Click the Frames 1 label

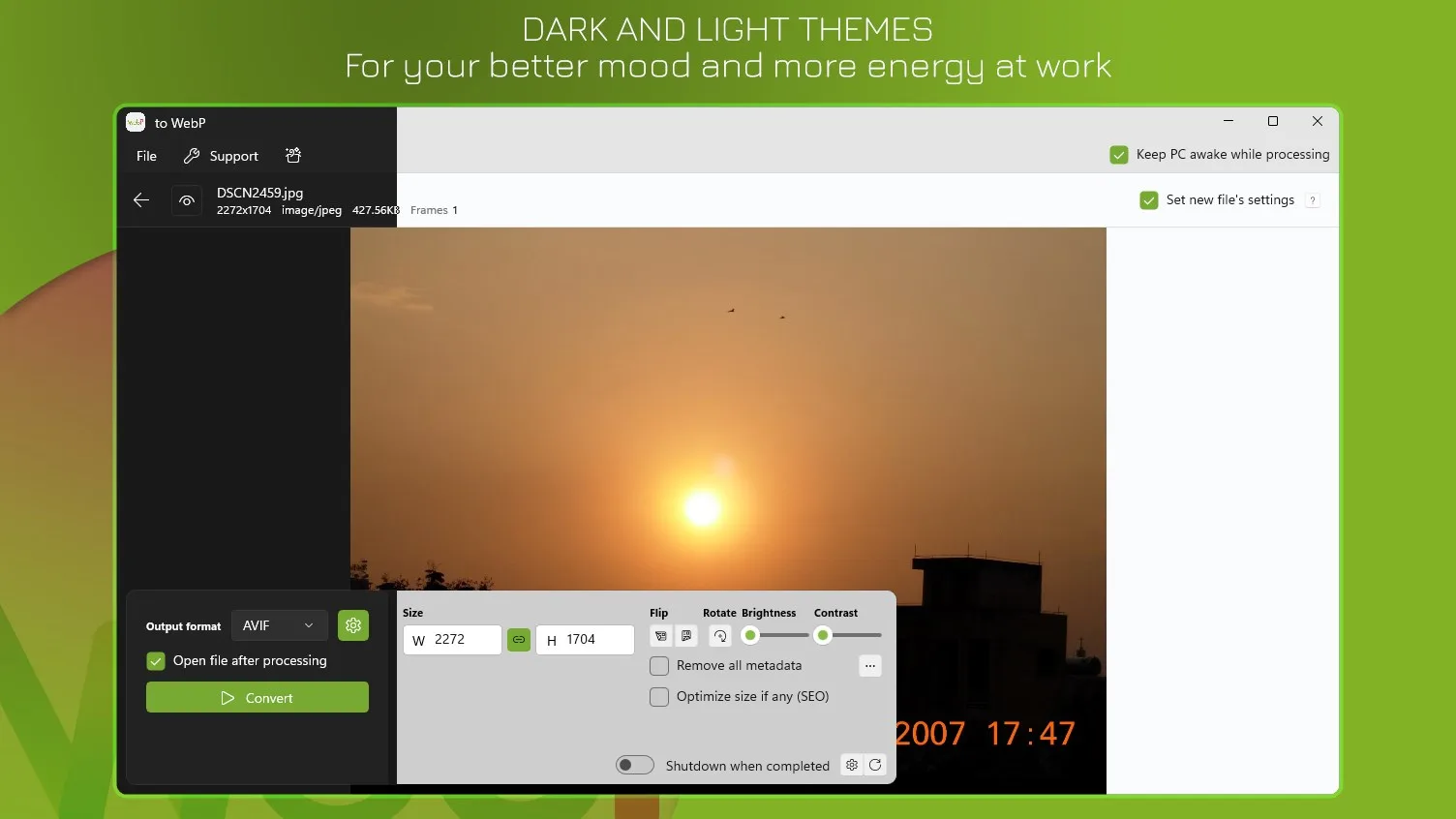(x=434, y=210)
